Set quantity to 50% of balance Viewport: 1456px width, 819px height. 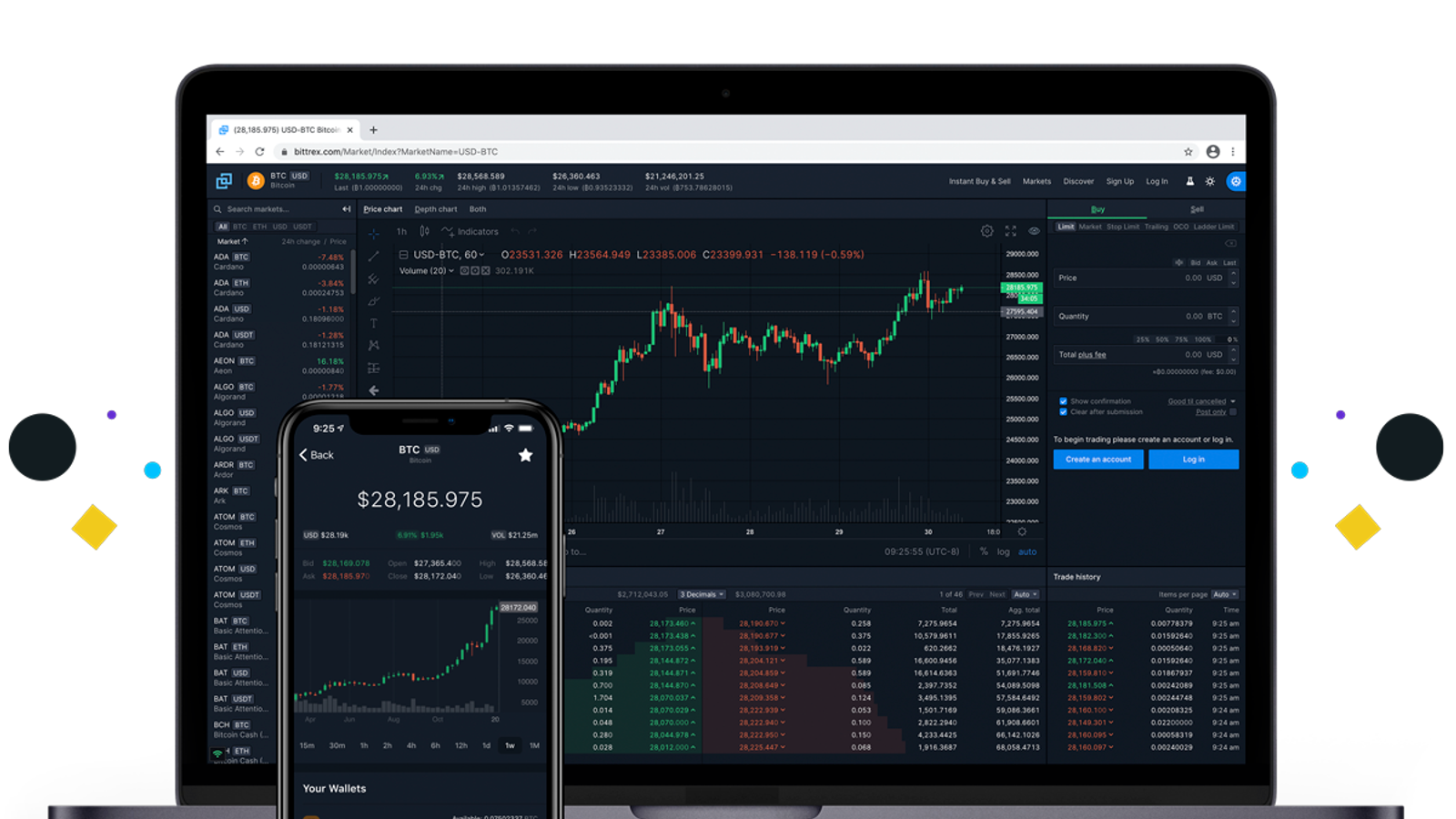[x=1162, y=339]
